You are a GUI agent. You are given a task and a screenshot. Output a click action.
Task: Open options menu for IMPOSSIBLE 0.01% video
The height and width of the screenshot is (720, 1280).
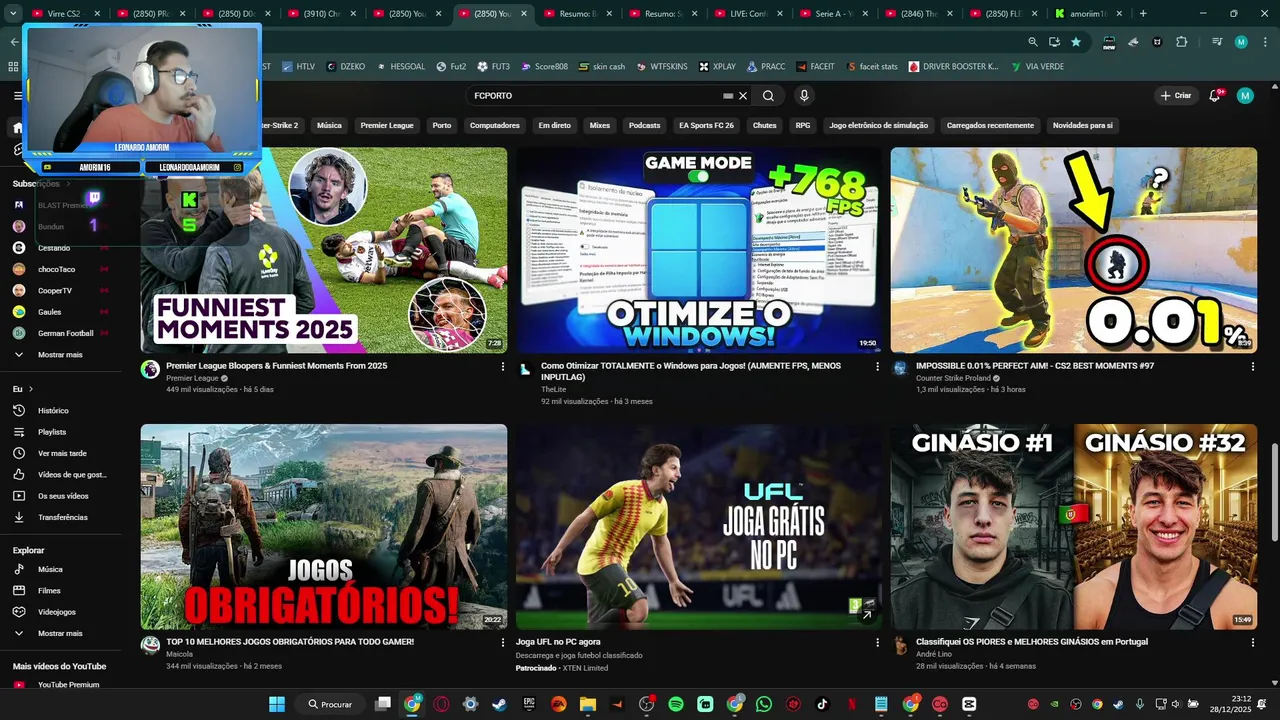pyautogui.click(x=1253, y=367)
